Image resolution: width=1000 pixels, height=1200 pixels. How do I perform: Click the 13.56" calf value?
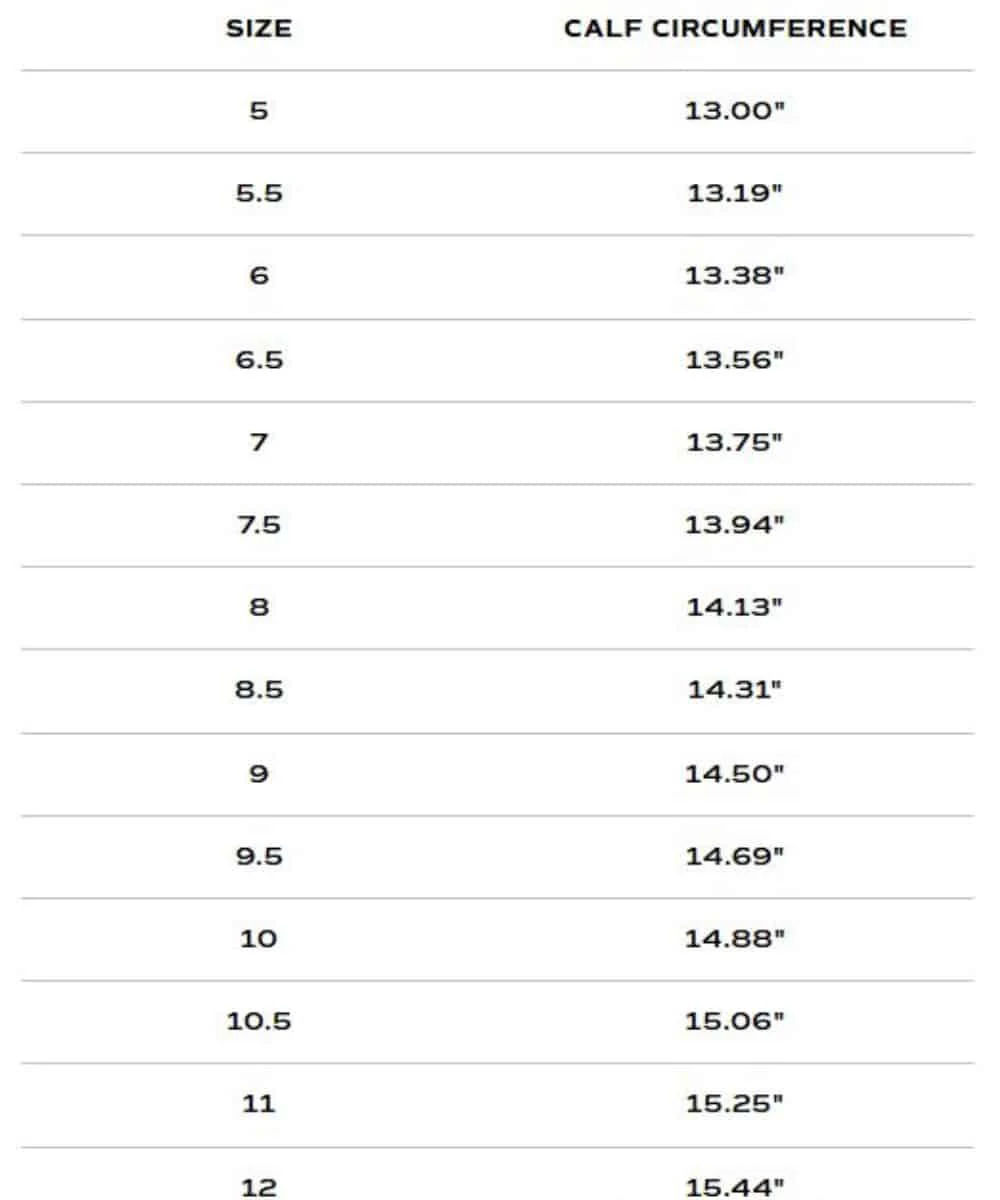point(735,359)
